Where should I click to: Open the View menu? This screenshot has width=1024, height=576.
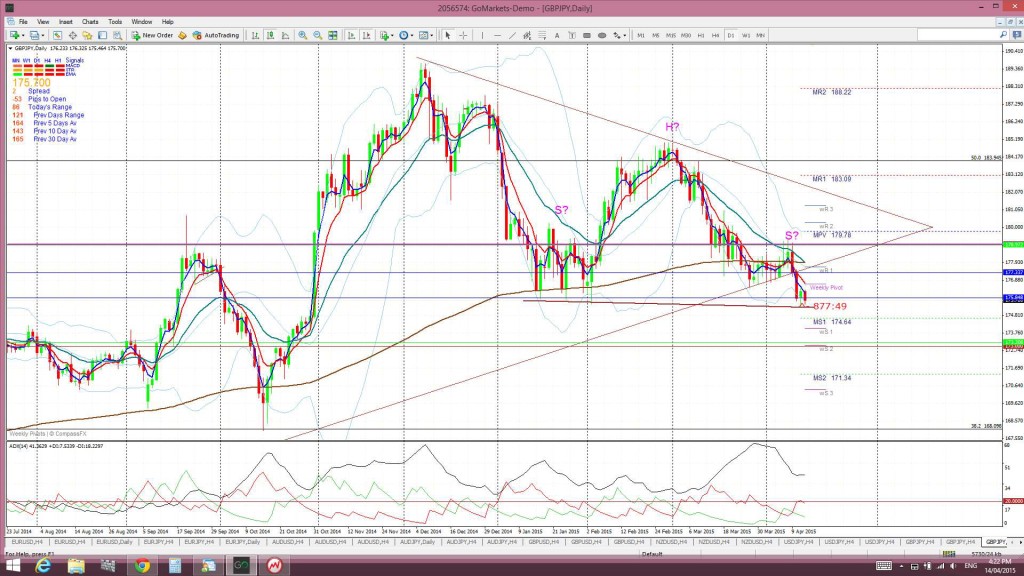coord(43,22)
